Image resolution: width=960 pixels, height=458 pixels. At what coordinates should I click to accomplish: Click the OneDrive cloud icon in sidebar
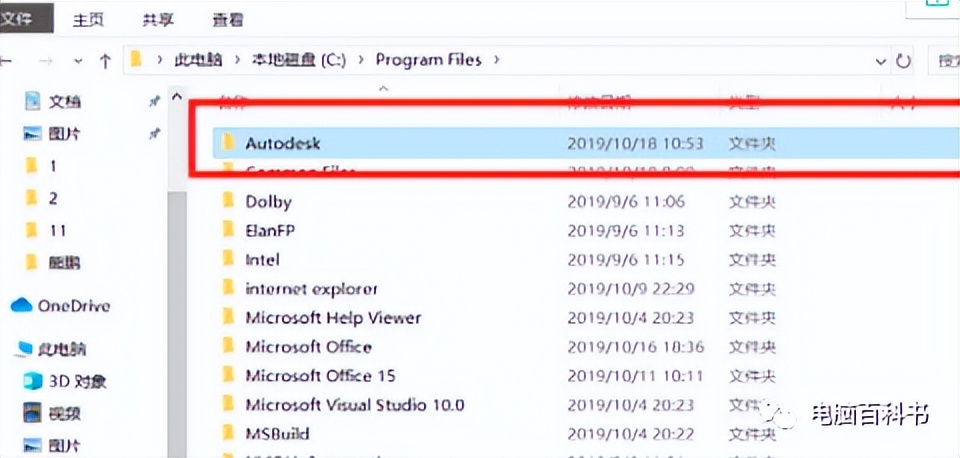(x=21, y=306)
